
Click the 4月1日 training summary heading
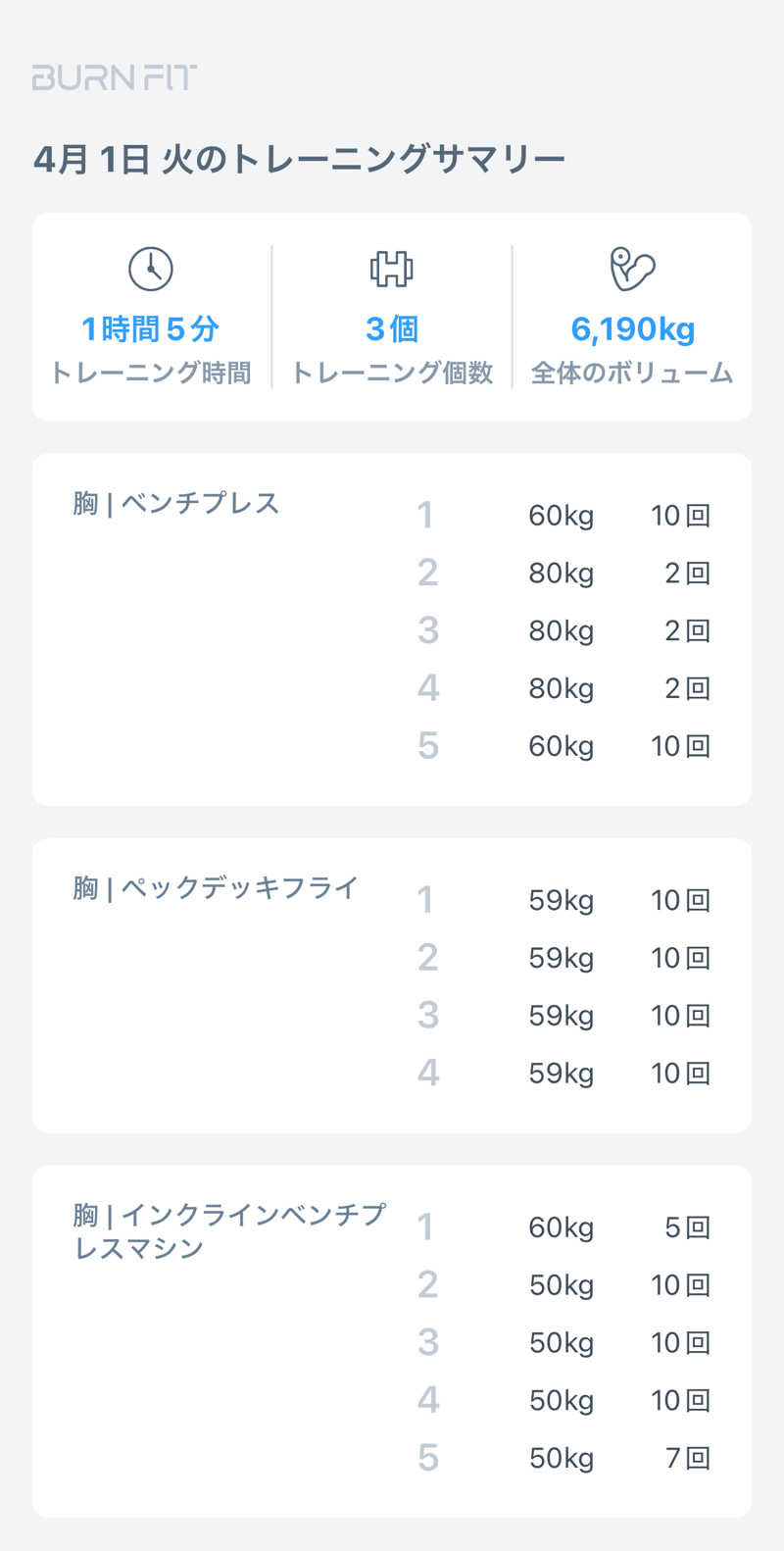point(299,159)
